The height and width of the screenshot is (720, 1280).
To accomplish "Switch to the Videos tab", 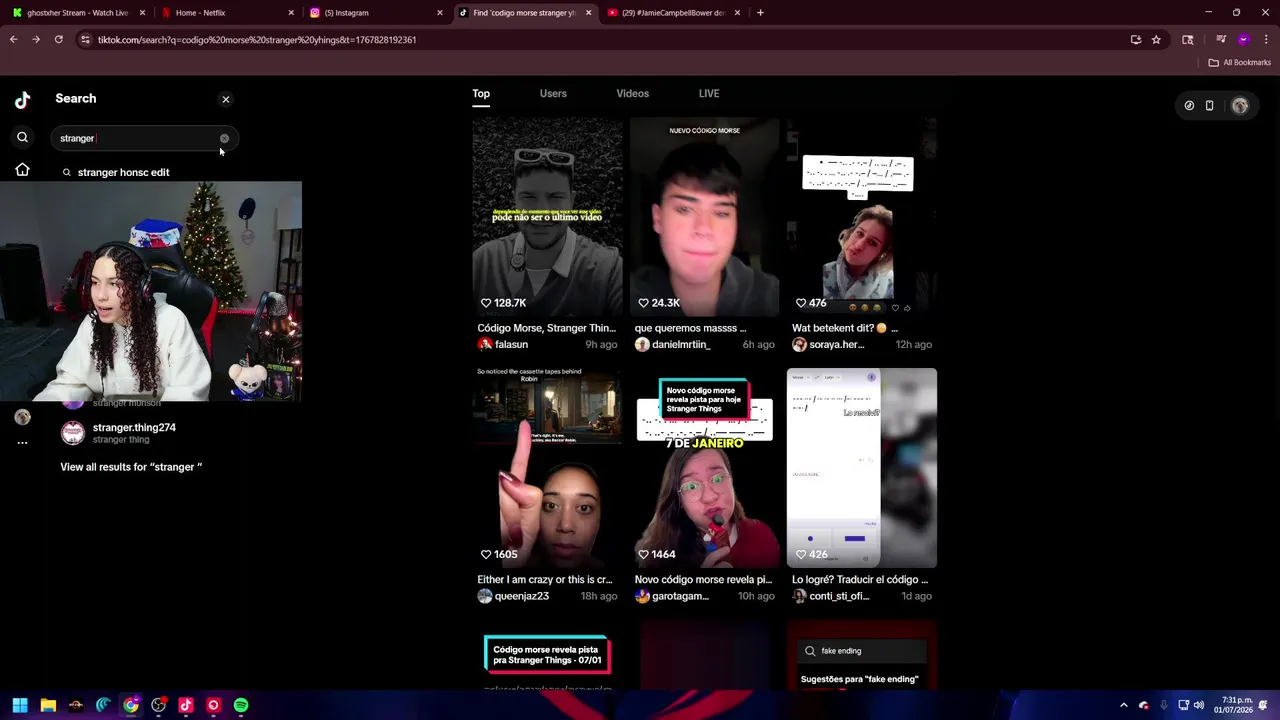I will tap(632, 93).
